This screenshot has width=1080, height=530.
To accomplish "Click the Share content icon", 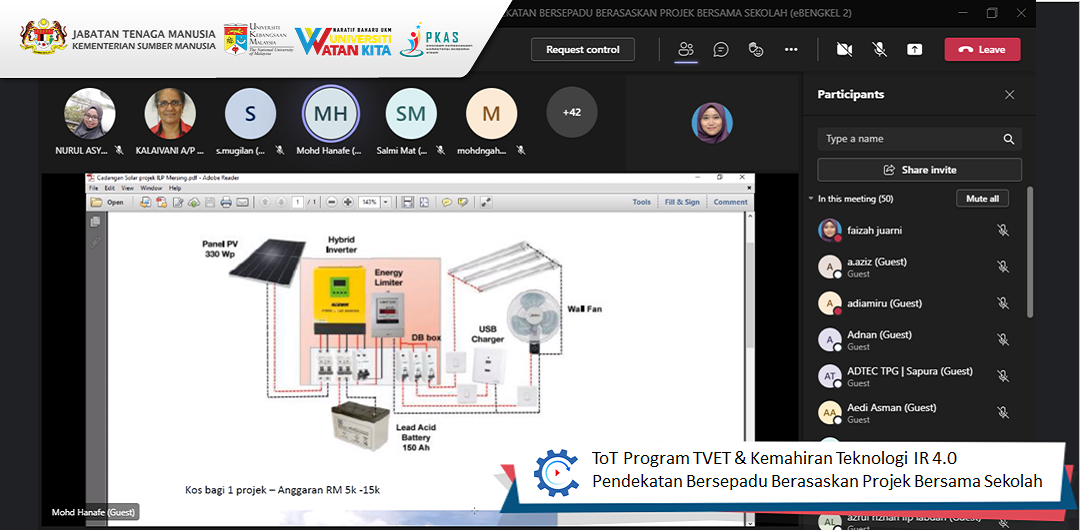I will coord(914,49).
